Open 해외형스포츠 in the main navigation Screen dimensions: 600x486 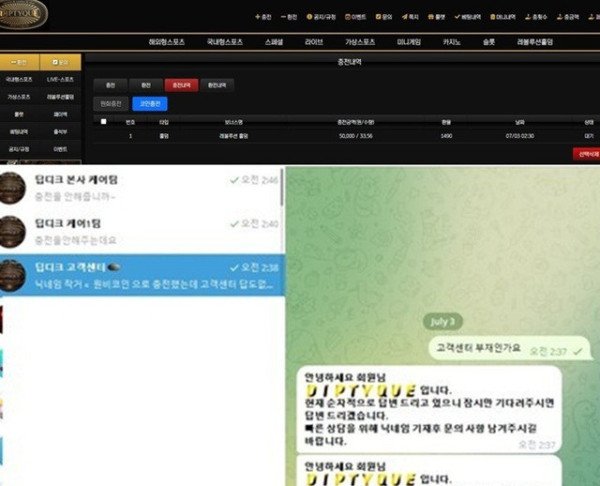pos(166,42)
